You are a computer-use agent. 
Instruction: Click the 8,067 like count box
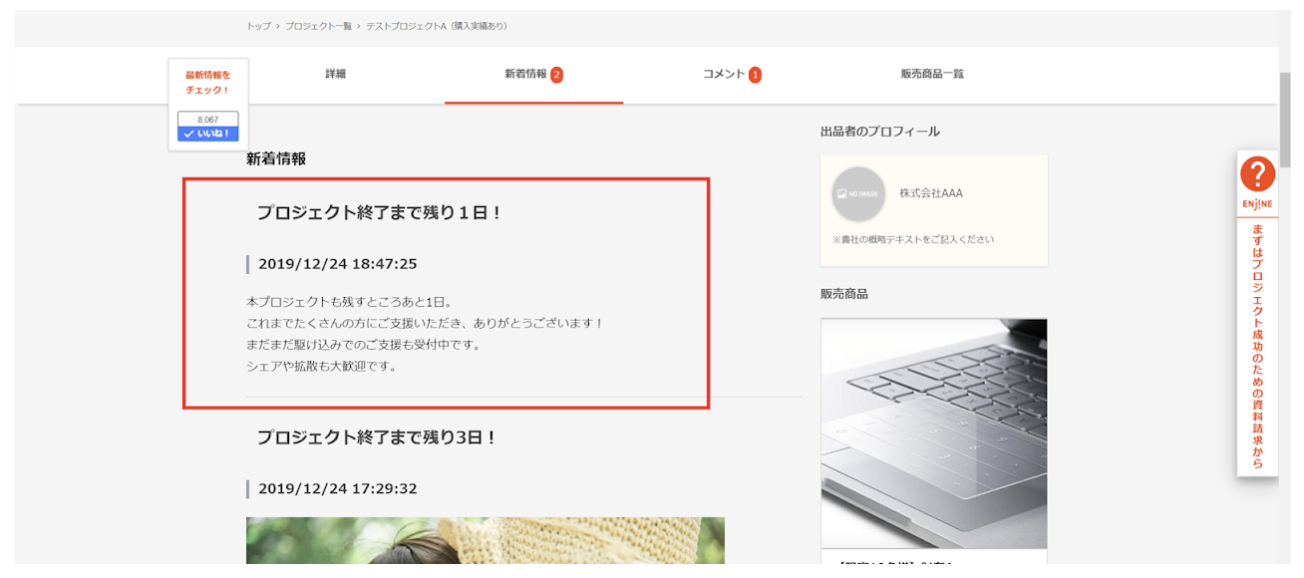tap(208, 119)
